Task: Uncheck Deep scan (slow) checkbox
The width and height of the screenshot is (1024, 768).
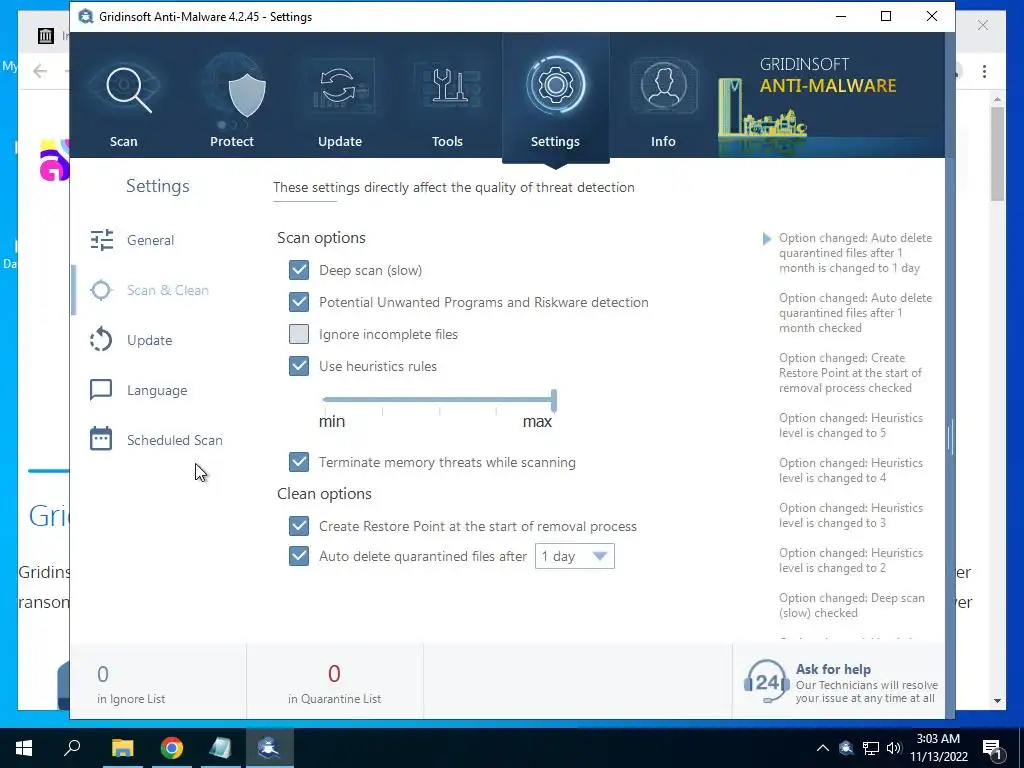Action: pos(299,270)
